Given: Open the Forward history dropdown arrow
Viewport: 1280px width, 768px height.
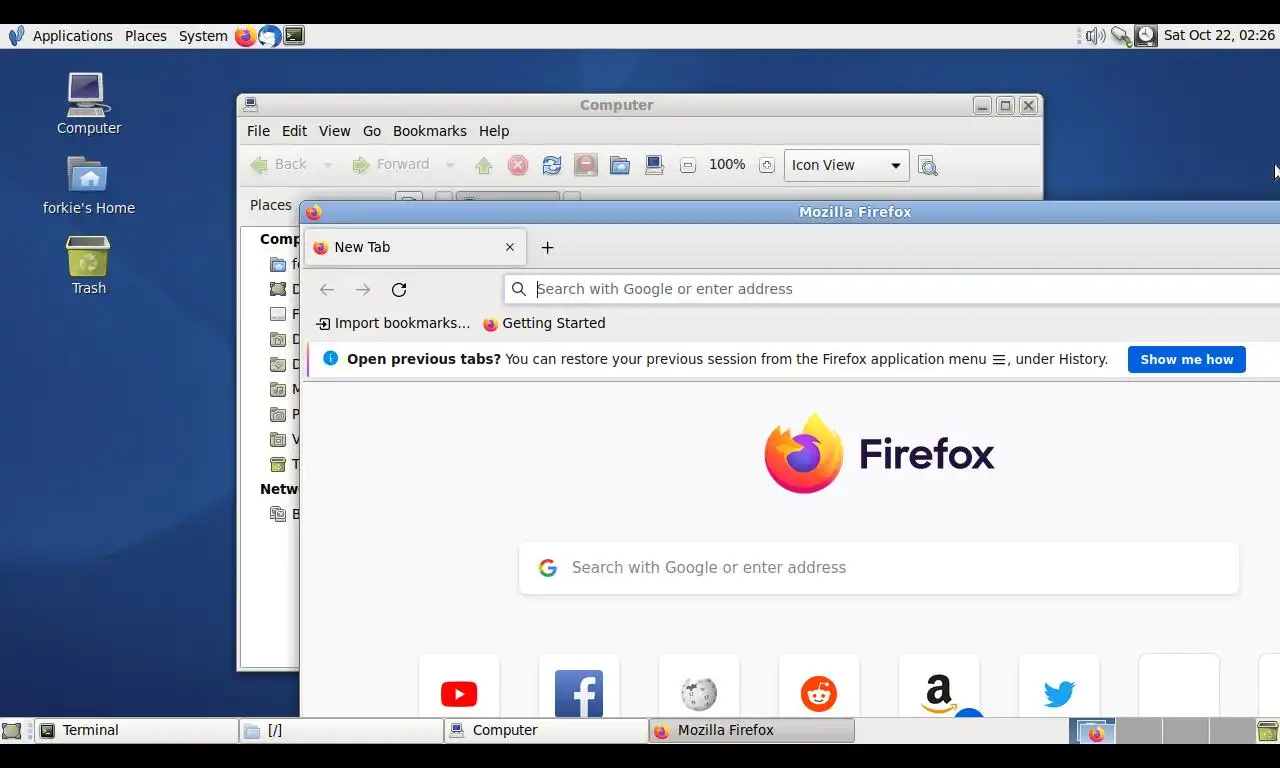Looking at the screenshot, I should click(x=450, y=165).
